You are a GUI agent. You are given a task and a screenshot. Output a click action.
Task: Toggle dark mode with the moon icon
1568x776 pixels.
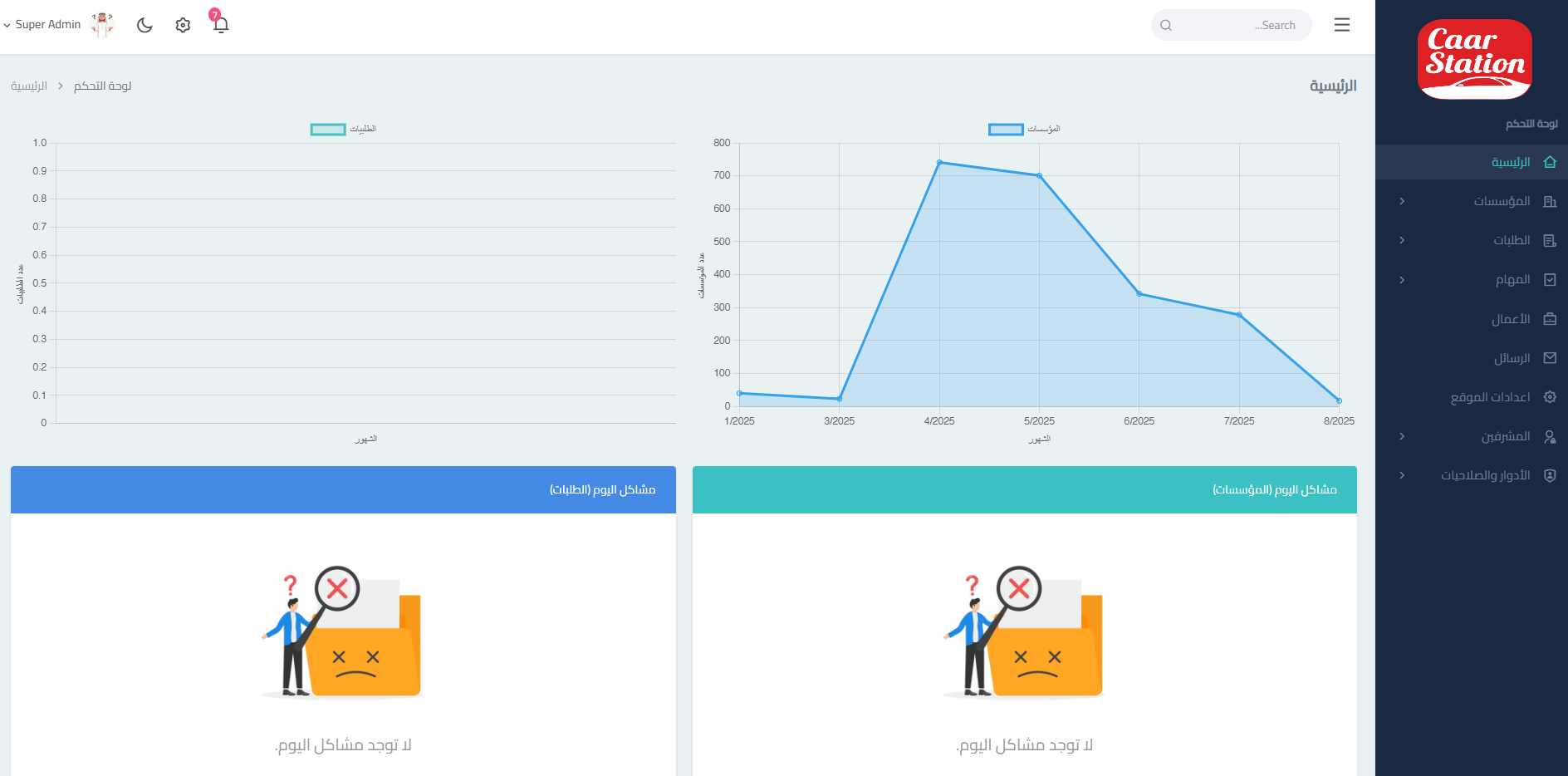click(145, 25)
